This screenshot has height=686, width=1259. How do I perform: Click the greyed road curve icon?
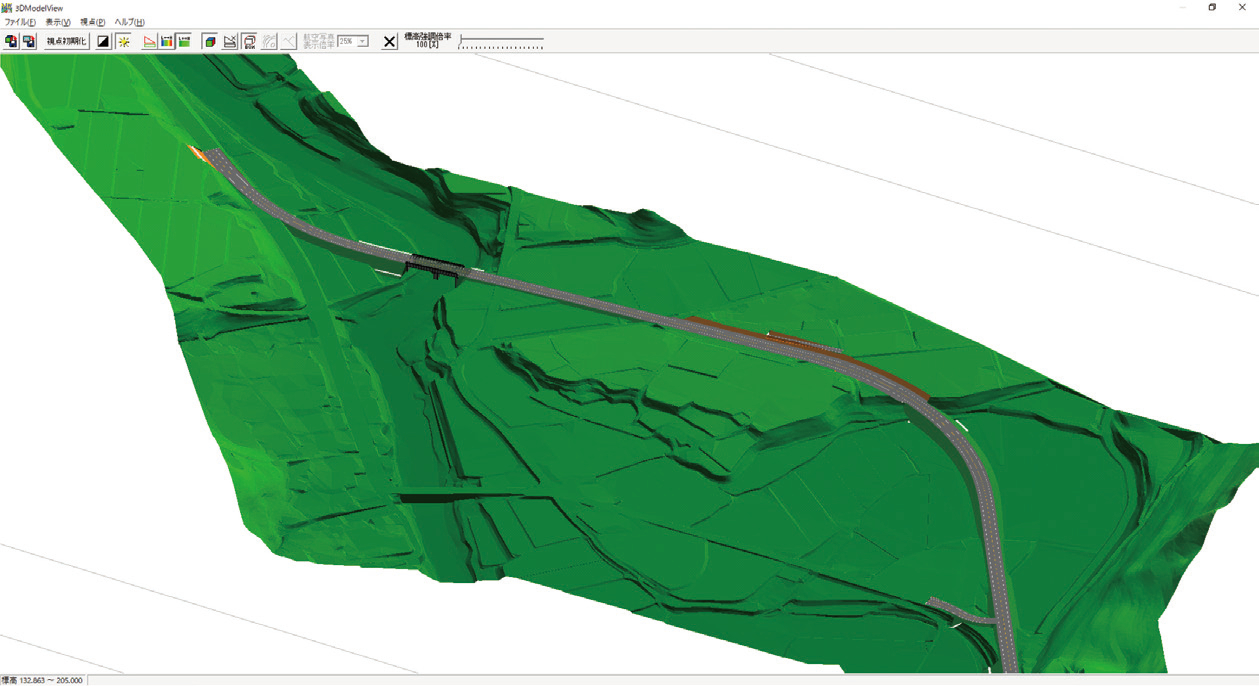tap(269, 42)
